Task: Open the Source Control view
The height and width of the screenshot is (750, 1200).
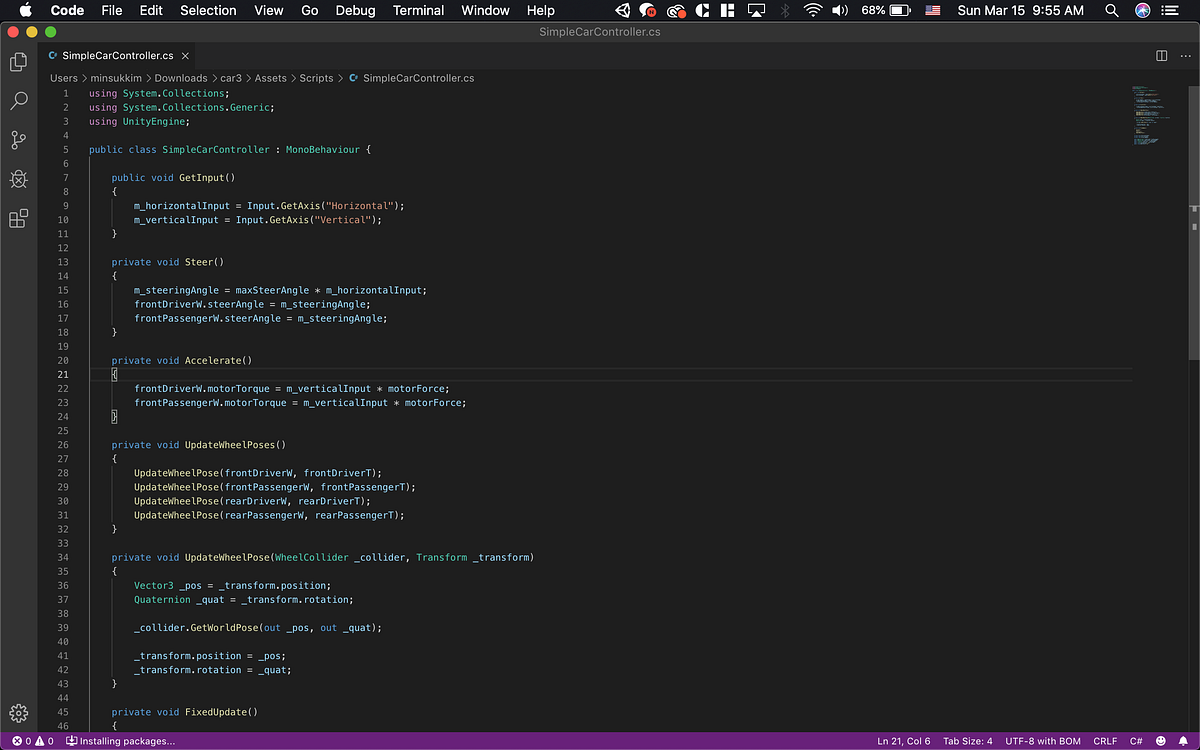Action: pos(18,140)
